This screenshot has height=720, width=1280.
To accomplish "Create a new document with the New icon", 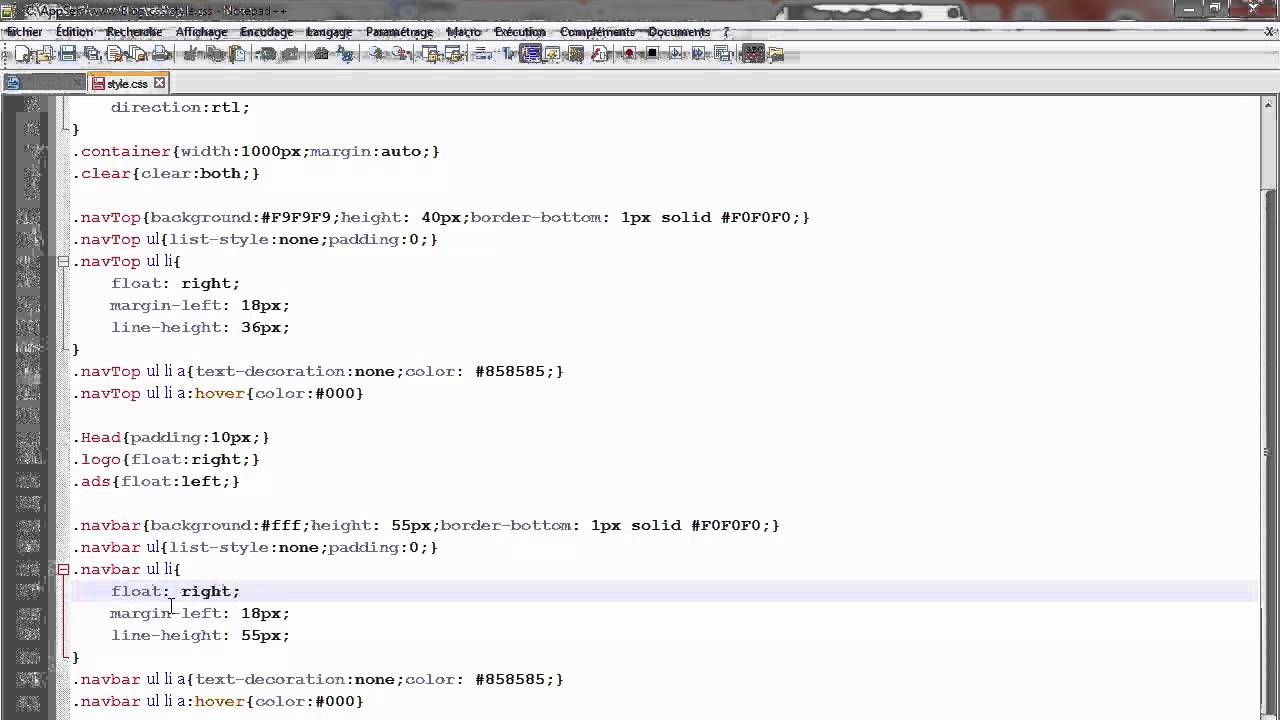I will tap(24, 54).
